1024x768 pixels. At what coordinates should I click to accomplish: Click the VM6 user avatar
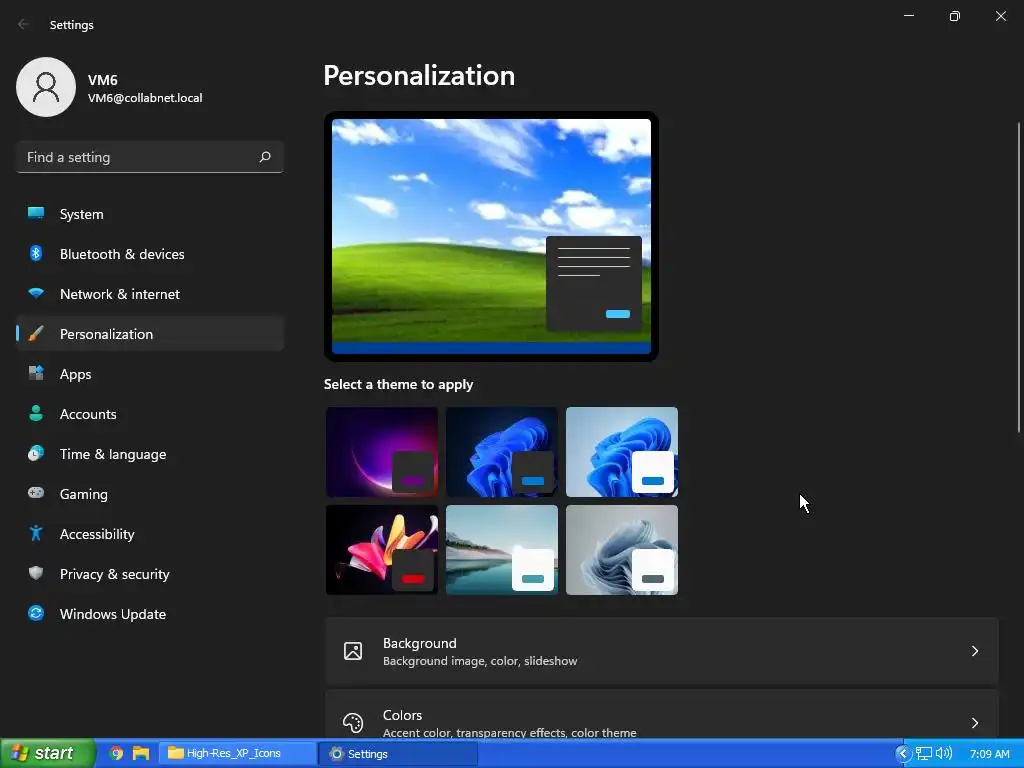click(46, 87)
